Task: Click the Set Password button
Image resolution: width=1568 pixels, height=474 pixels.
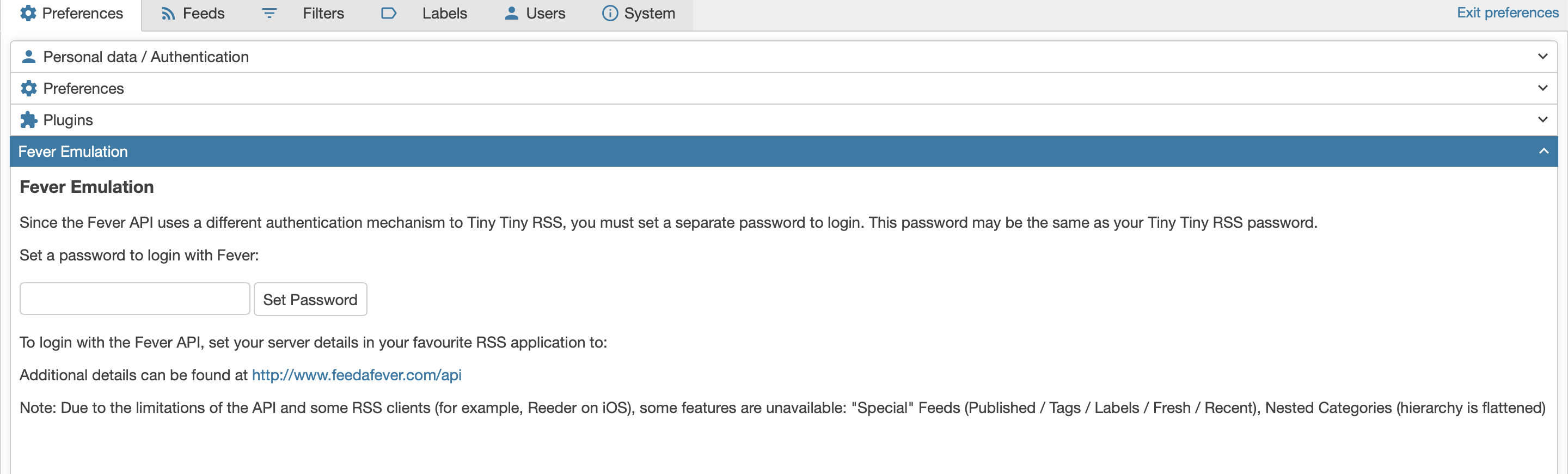Action: tap(310, 299)
